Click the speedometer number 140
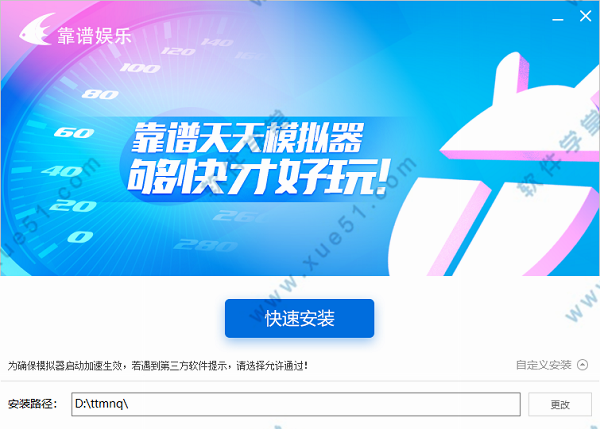This screenshot has width=600, height=429. tap(217, 42)
